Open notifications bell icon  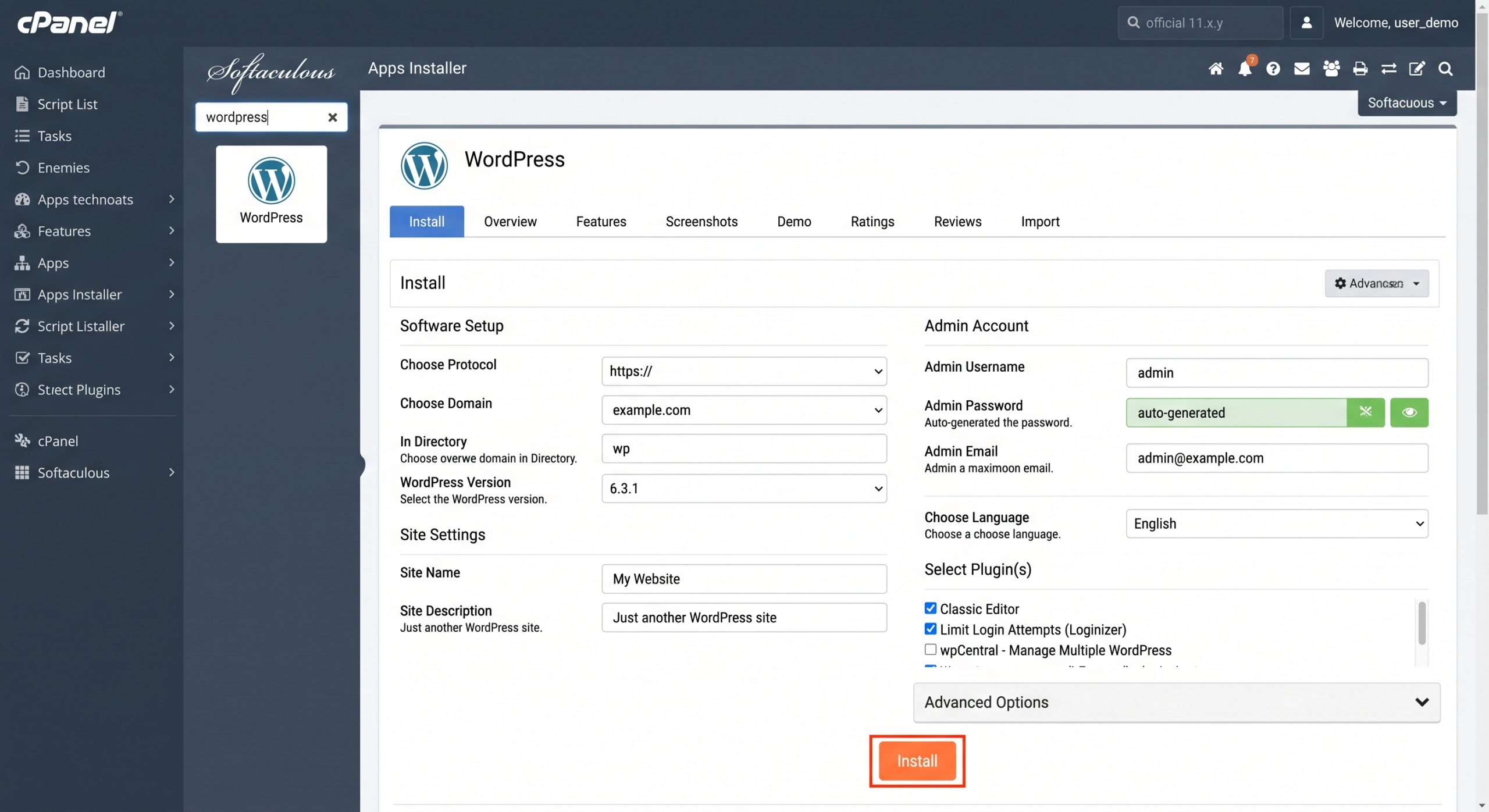pyautogui.click(x=1245, y=69)
